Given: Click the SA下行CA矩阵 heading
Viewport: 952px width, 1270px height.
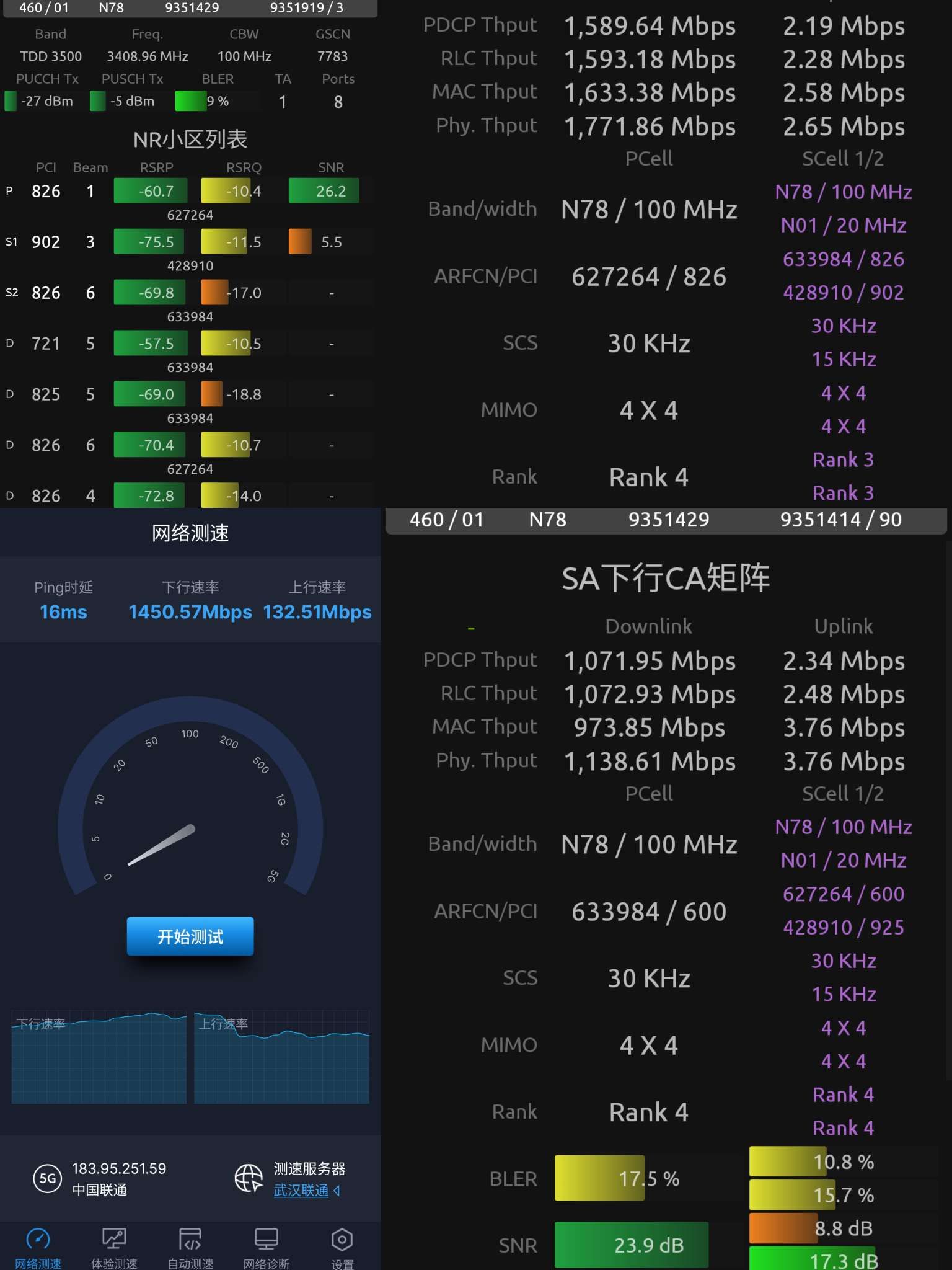Looking at the screenshot, I should point(666,578).
